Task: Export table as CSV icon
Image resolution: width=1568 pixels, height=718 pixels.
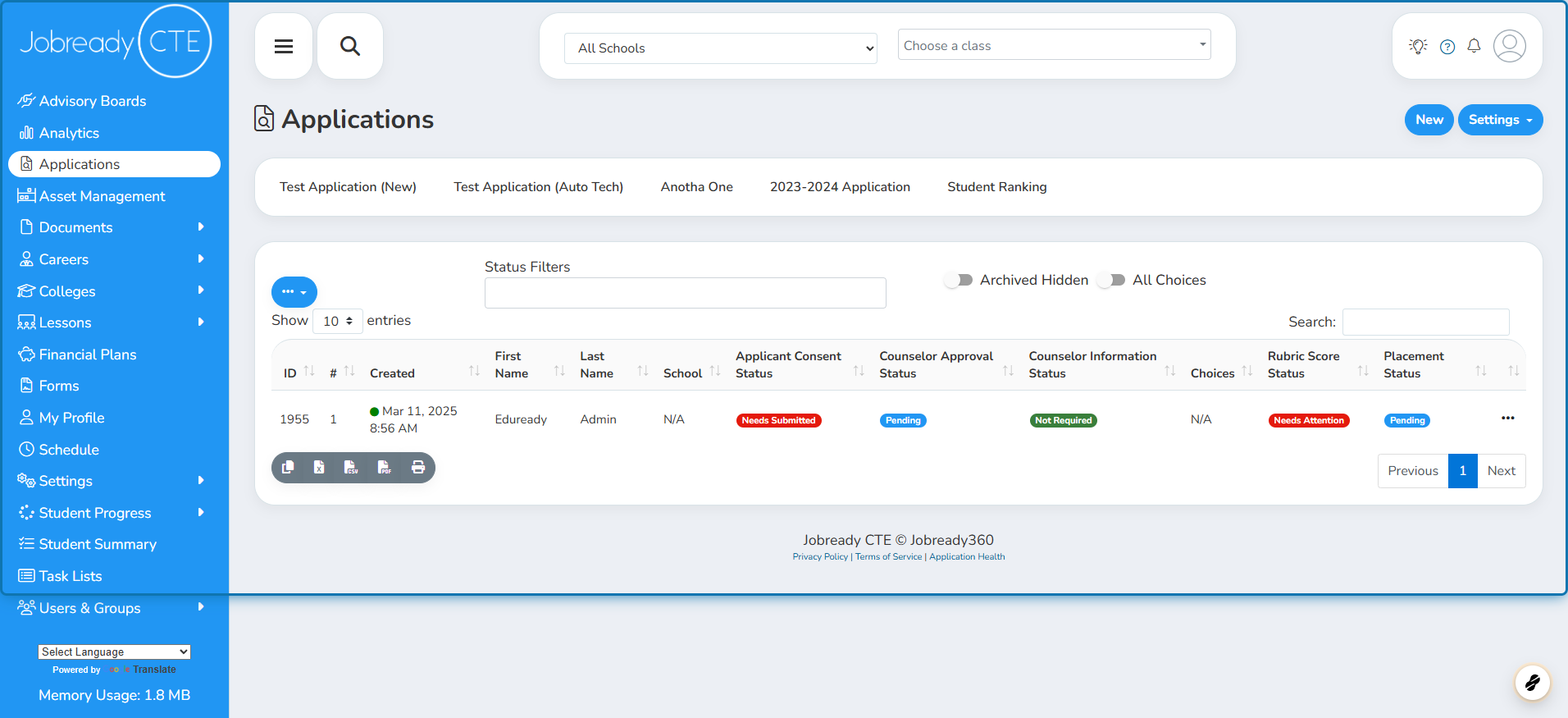Action: coord(351,468)
